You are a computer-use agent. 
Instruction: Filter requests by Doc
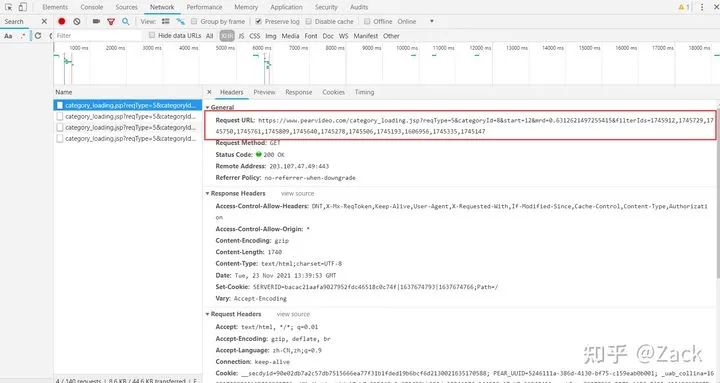click(x=328, y=36)
